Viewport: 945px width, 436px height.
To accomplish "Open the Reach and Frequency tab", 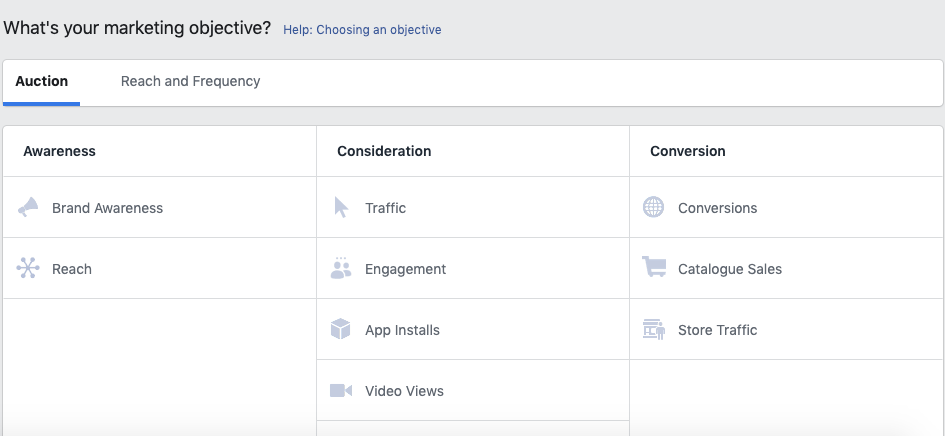I will (x=190, y=81).
